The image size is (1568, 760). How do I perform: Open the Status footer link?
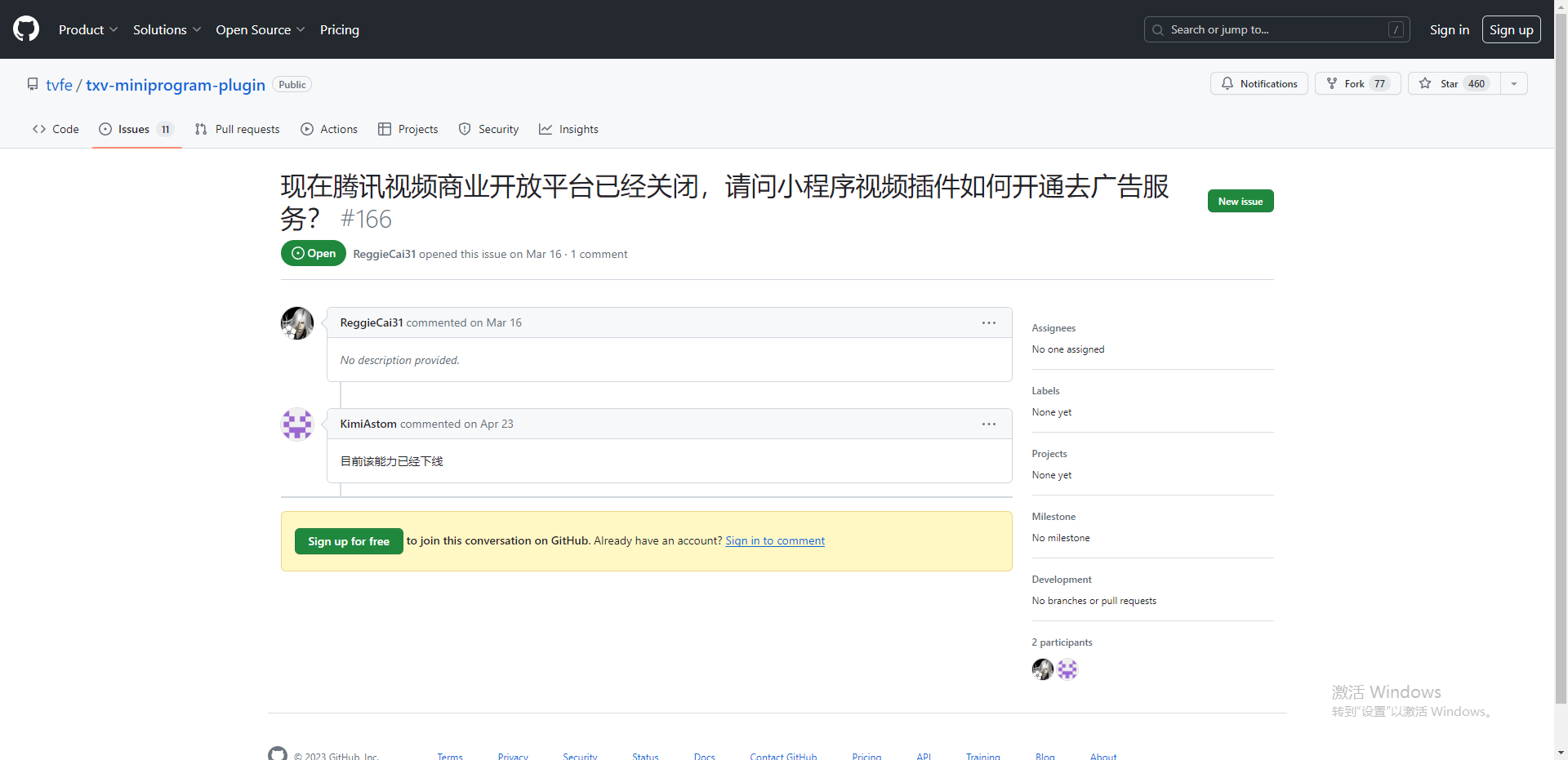[x=645, y=757]
